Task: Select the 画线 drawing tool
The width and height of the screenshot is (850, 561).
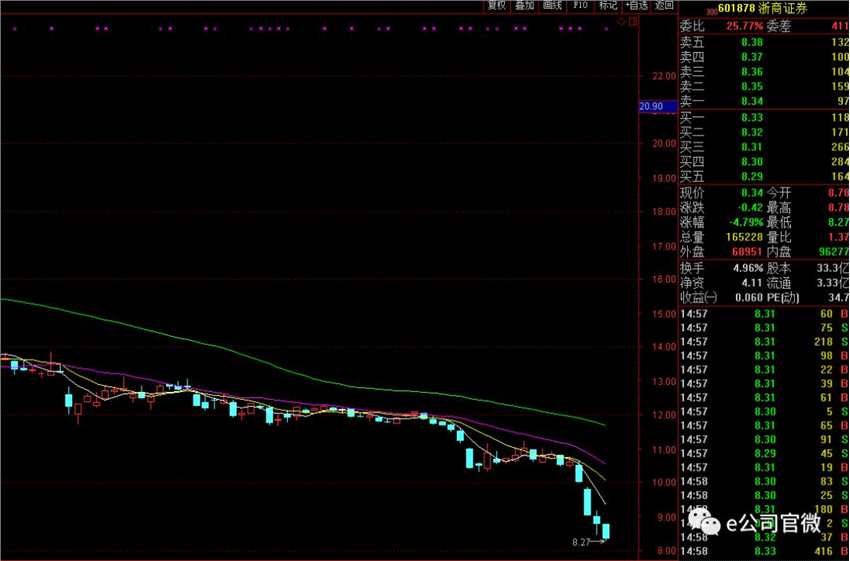Action: click(552, 5)
